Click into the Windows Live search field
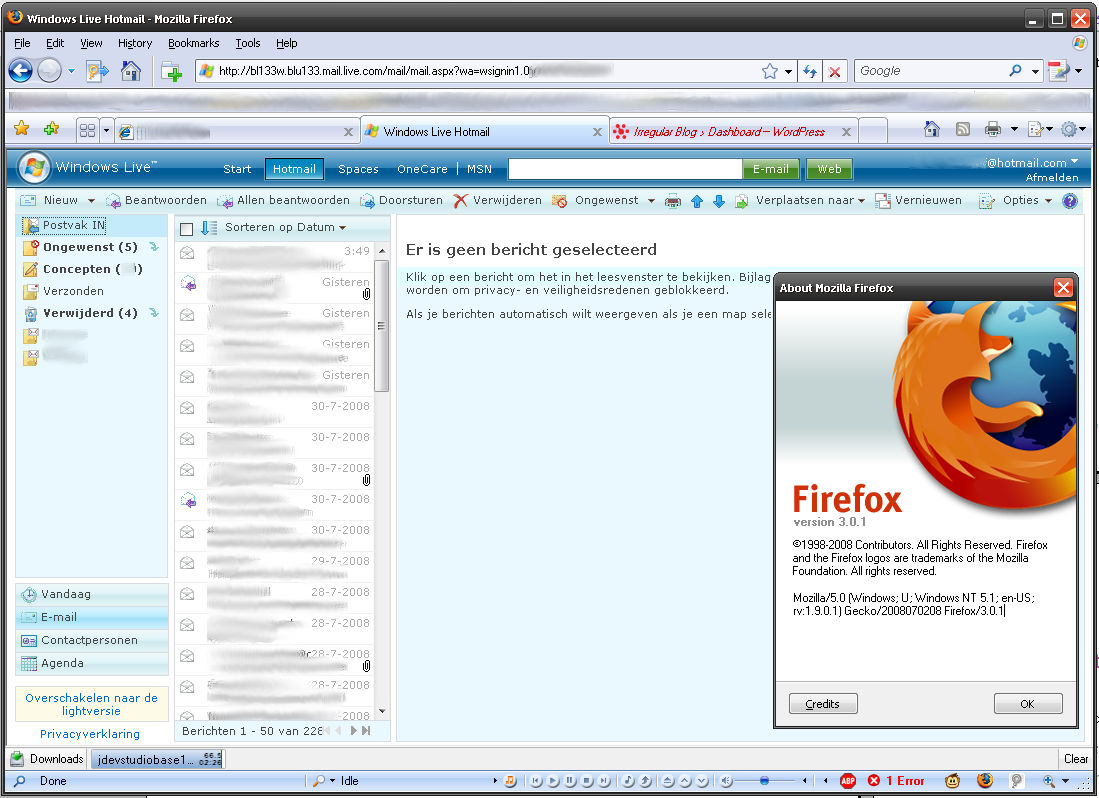 [625, 169]
